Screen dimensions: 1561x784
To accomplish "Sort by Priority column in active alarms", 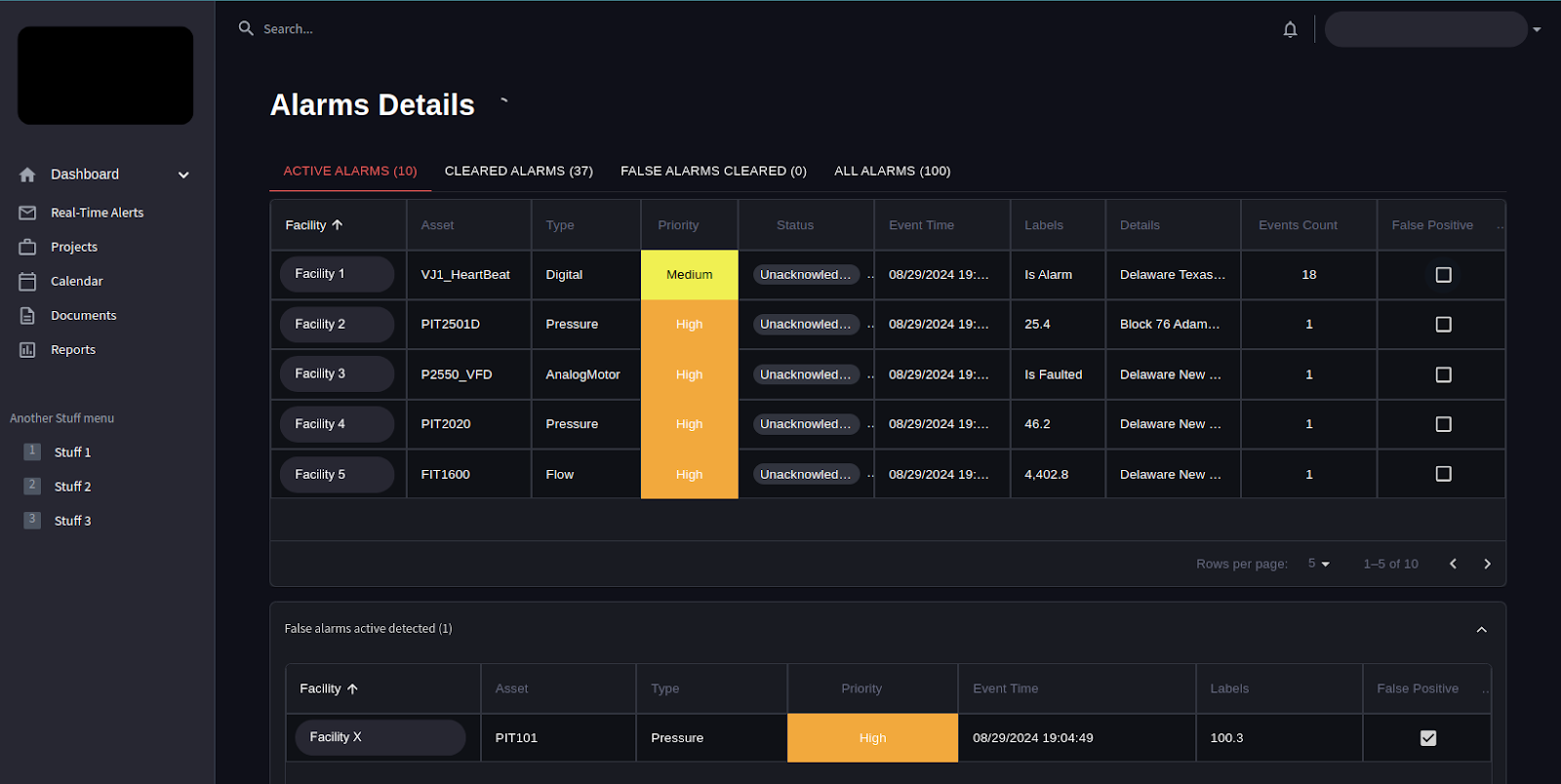I will point(678,225).
